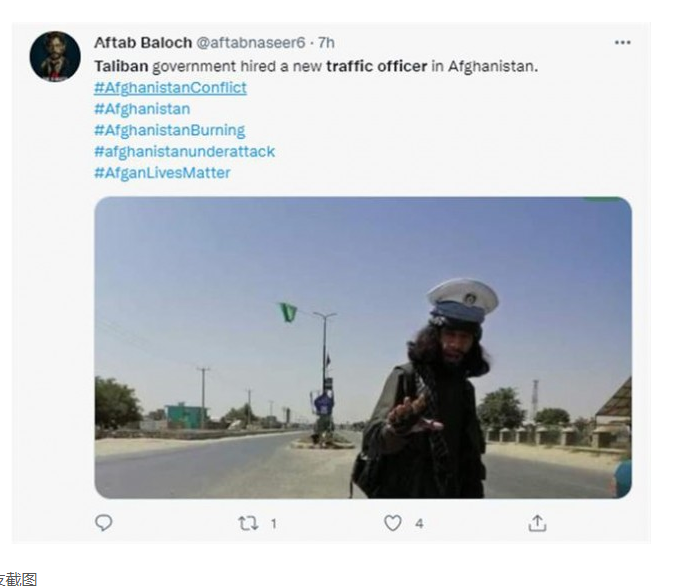Share the tweet via upload arrow icon
The height and width of the screenshot is (586, 698).
pyautogui.click(x=537, y=523)
